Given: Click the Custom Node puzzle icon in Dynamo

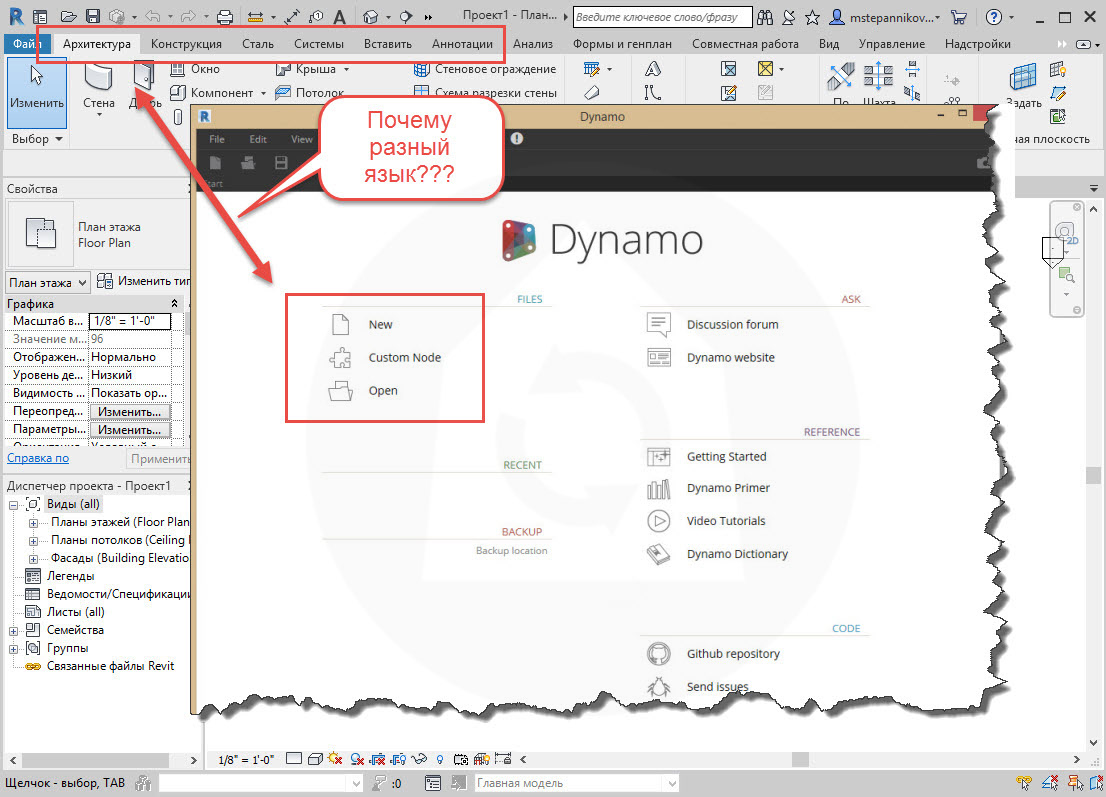Looking at the screenshot, I should coord(340,358).
